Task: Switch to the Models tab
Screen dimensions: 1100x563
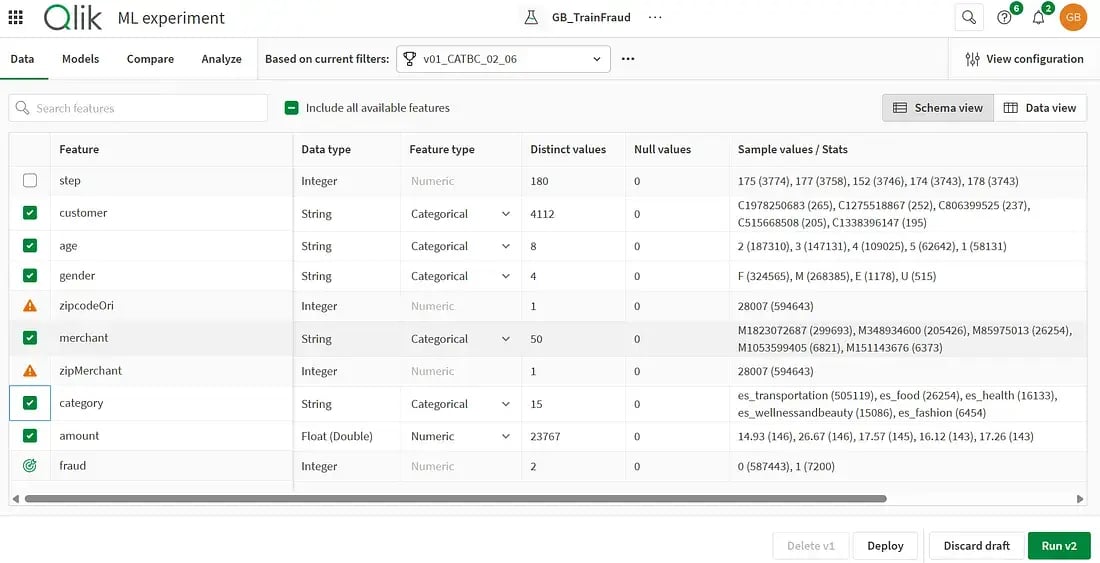Action: point(80,59)
